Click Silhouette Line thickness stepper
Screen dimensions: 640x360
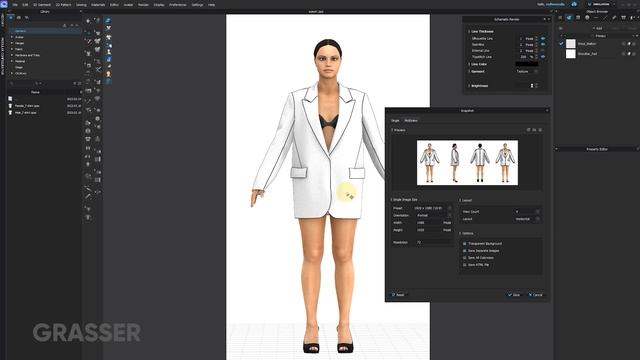(537, 38)
